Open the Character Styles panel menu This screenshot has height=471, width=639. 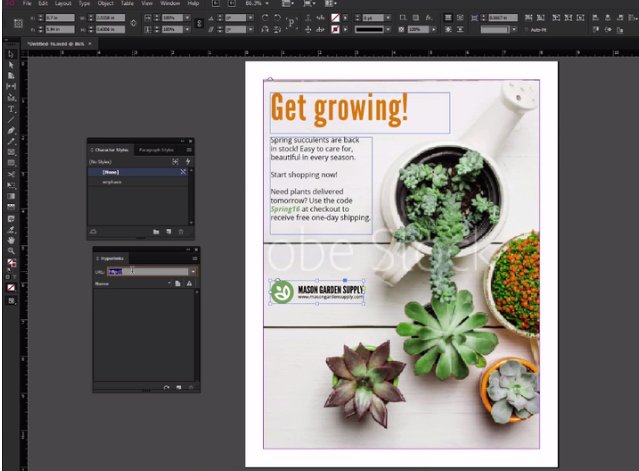(189, 150)
